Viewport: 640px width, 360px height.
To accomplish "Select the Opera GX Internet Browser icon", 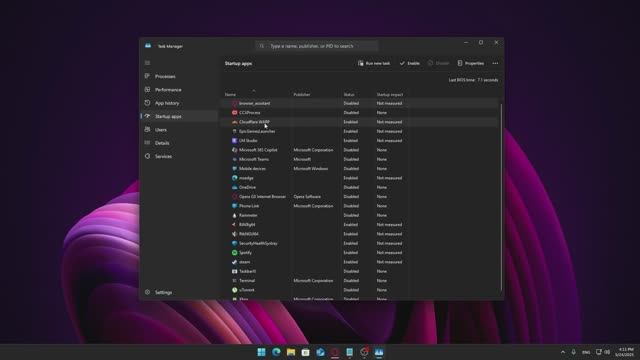I will point(234,197).
